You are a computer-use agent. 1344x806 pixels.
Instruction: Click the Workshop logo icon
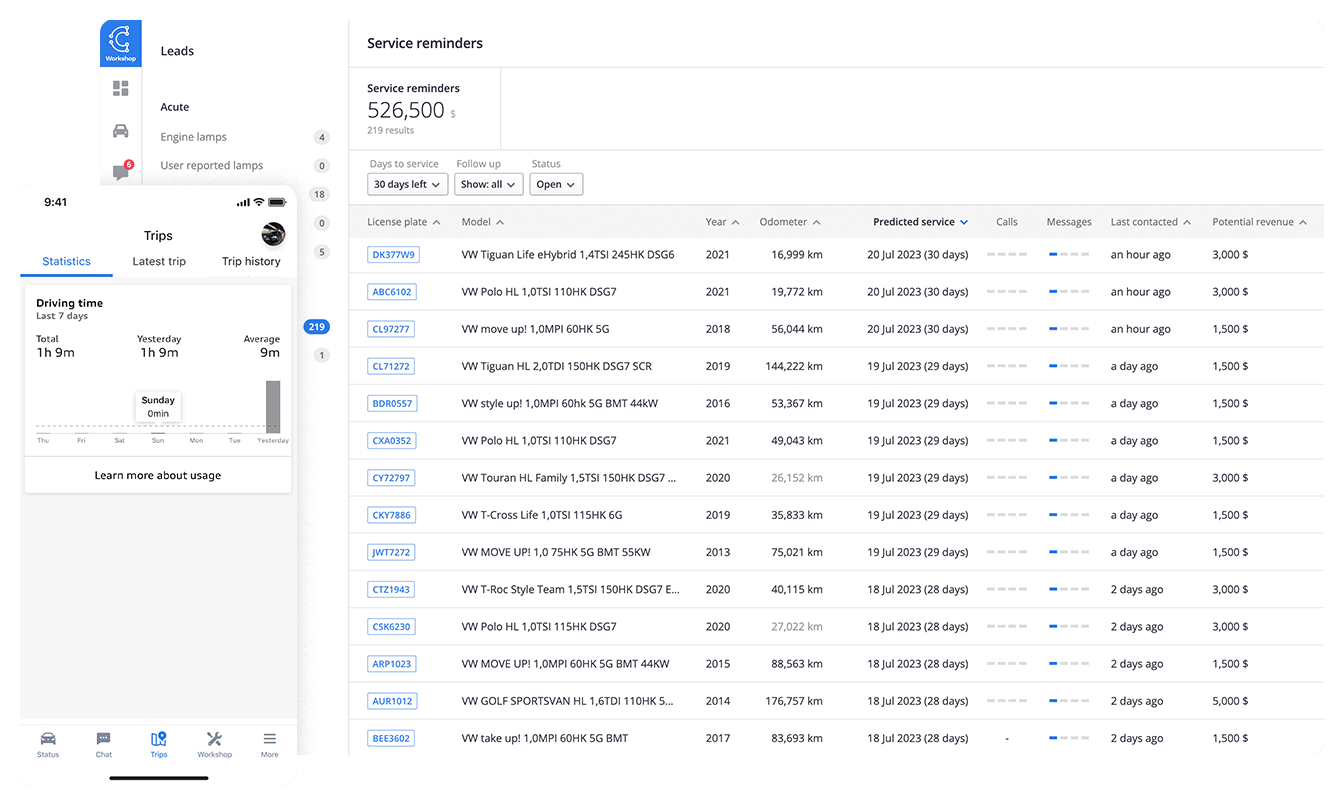pyautogui.click(x=120, y=43)
